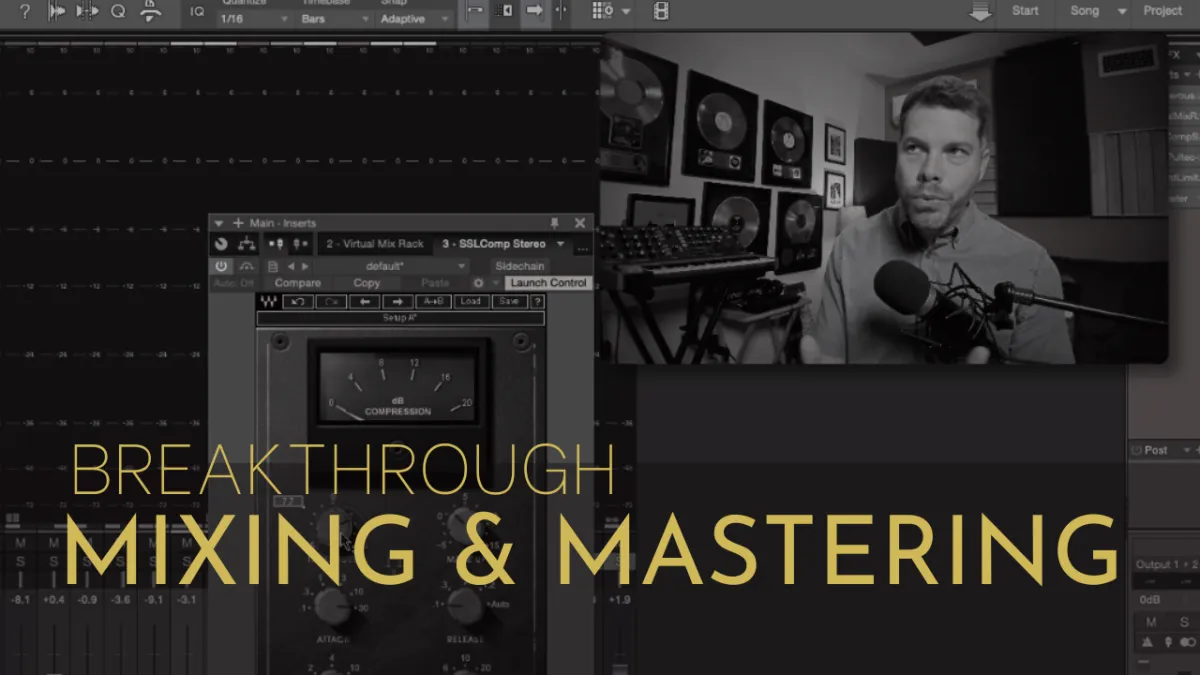Image resolution: width=1200 pixels, height=675 pixels.
Task: Open the Snap Adaptive dropdown
Action: coord(416,19)
